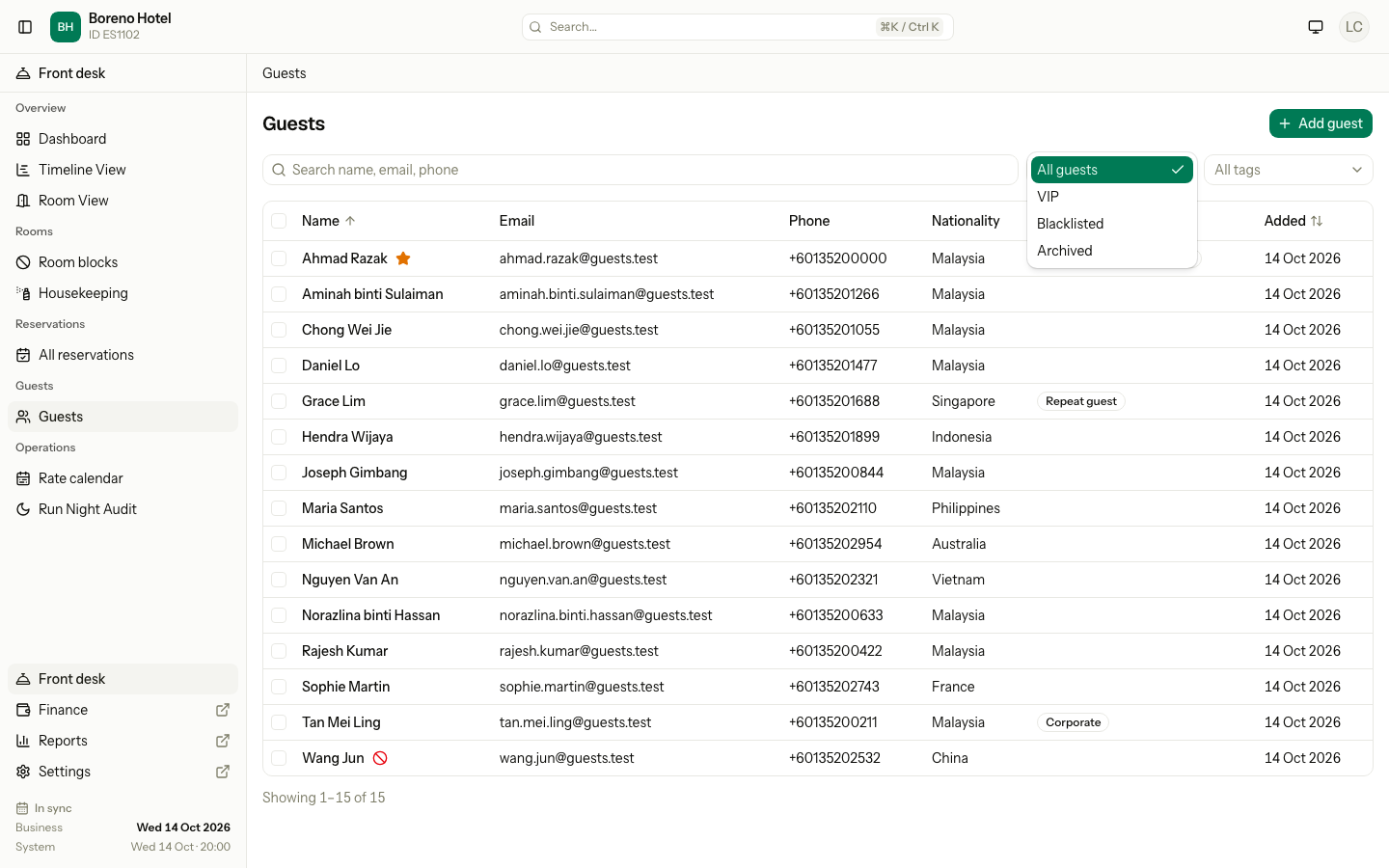Click the email hendra.wijaya@guests.test

(581, 437)
